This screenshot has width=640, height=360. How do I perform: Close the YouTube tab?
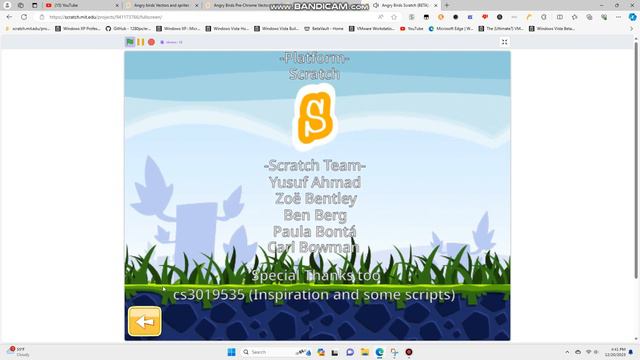[x=117, y=5]
